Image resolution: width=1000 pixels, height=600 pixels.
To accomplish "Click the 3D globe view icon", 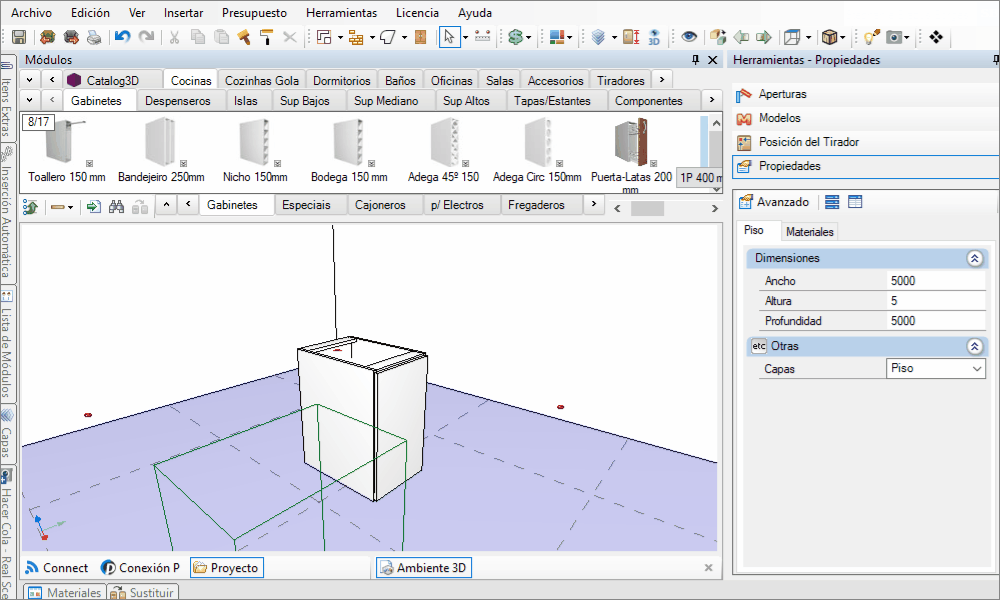I will (x=654, y=37).
